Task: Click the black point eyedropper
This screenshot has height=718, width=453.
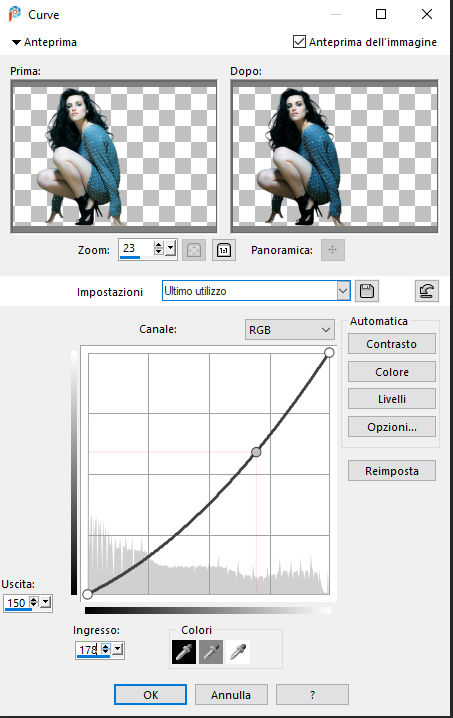Action: [184, 652]
